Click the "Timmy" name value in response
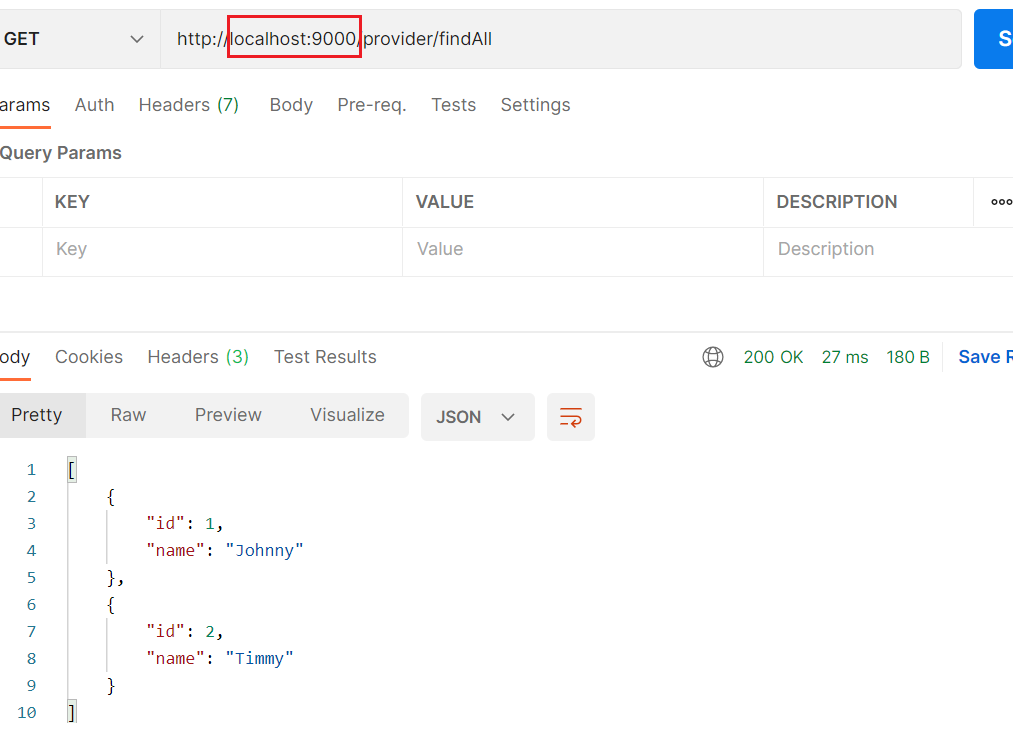 tap(259, 658)
